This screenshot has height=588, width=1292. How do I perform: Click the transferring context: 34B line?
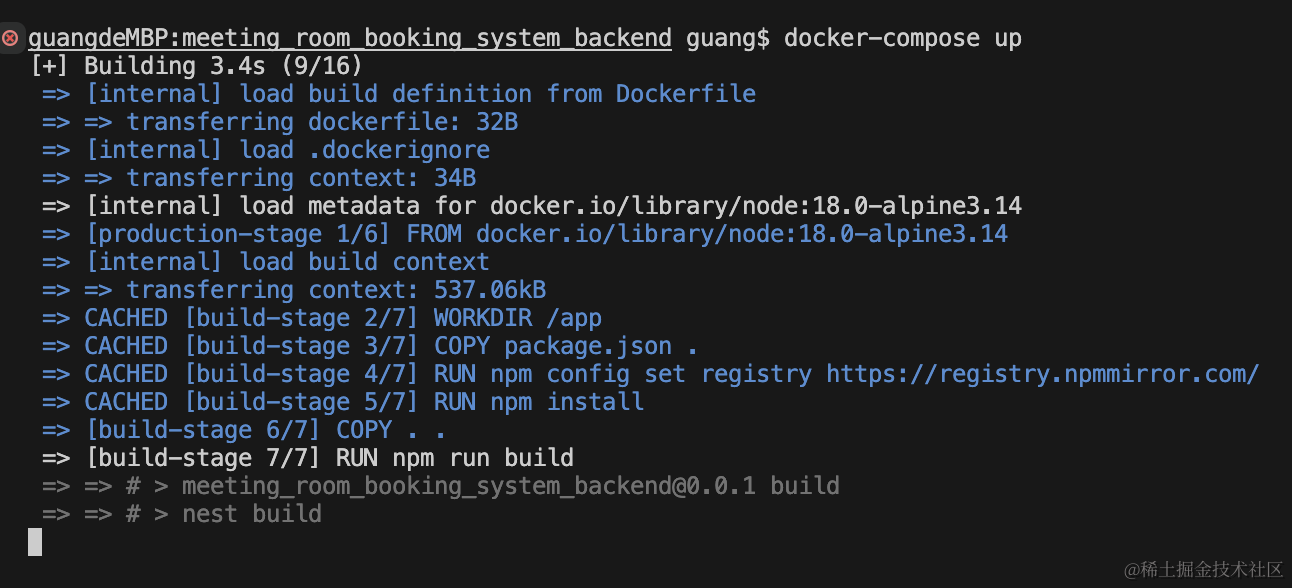point(259,179)
